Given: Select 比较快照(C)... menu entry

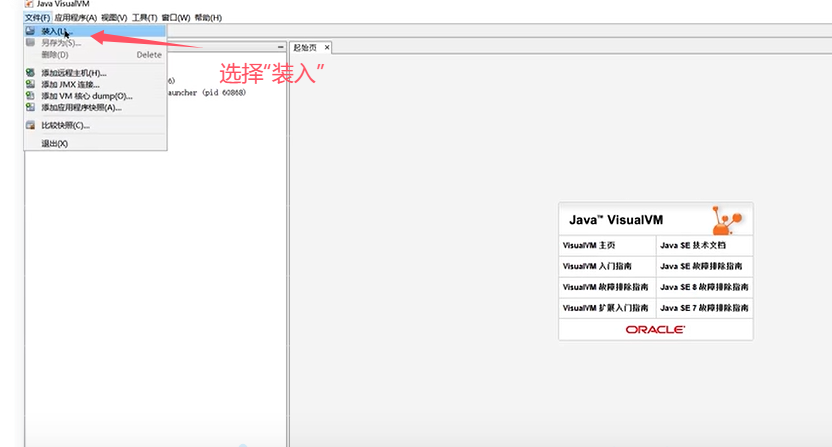Looking at the screenshot, I should [95, 125].
